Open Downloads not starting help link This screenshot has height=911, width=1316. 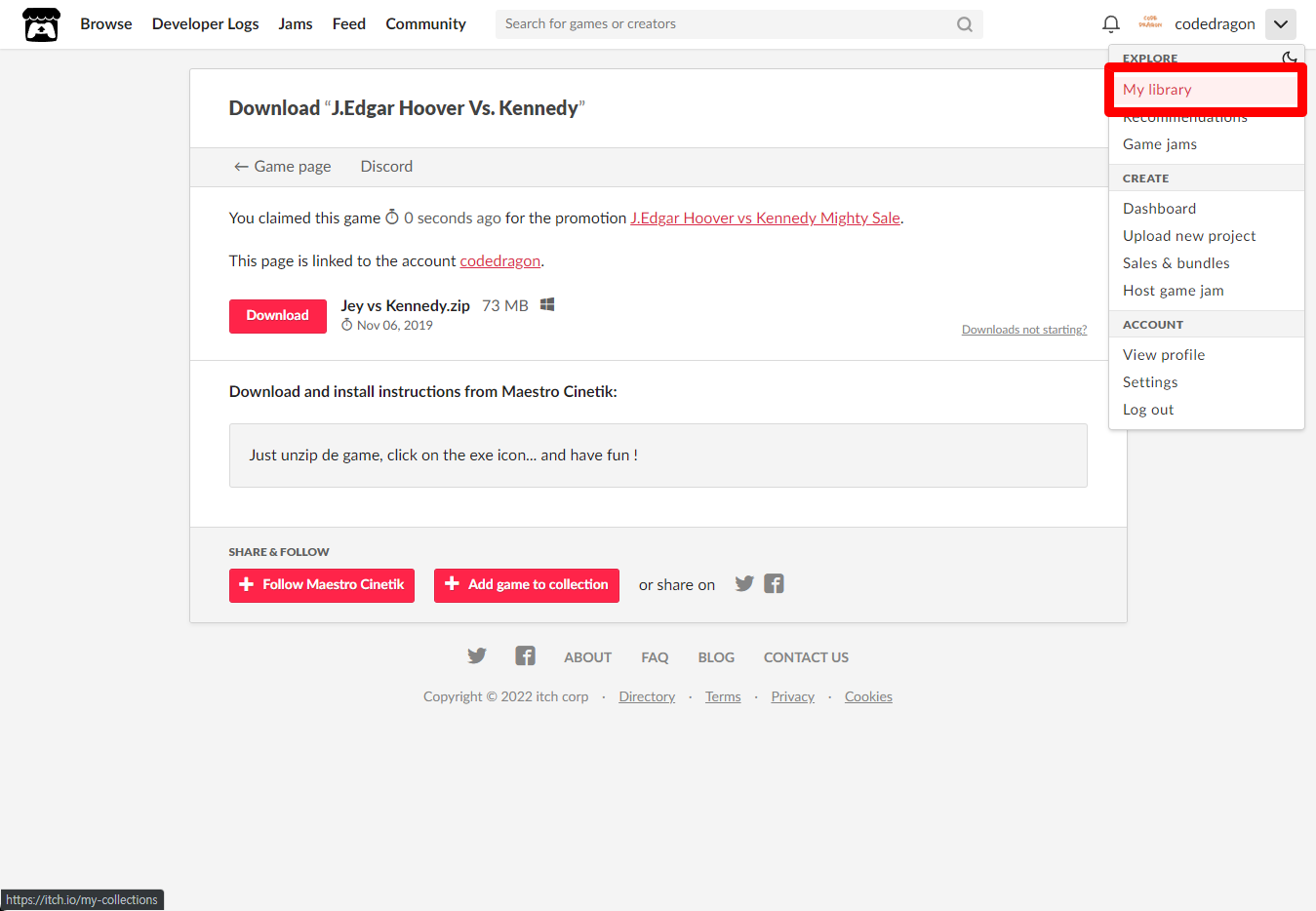click(1024, 330)
